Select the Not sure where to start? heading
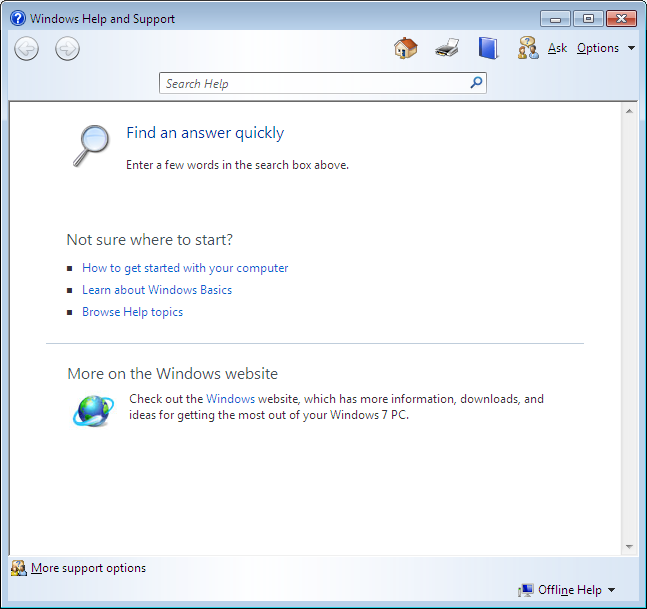This screenshot has width=647, height=609. (150, 240)
